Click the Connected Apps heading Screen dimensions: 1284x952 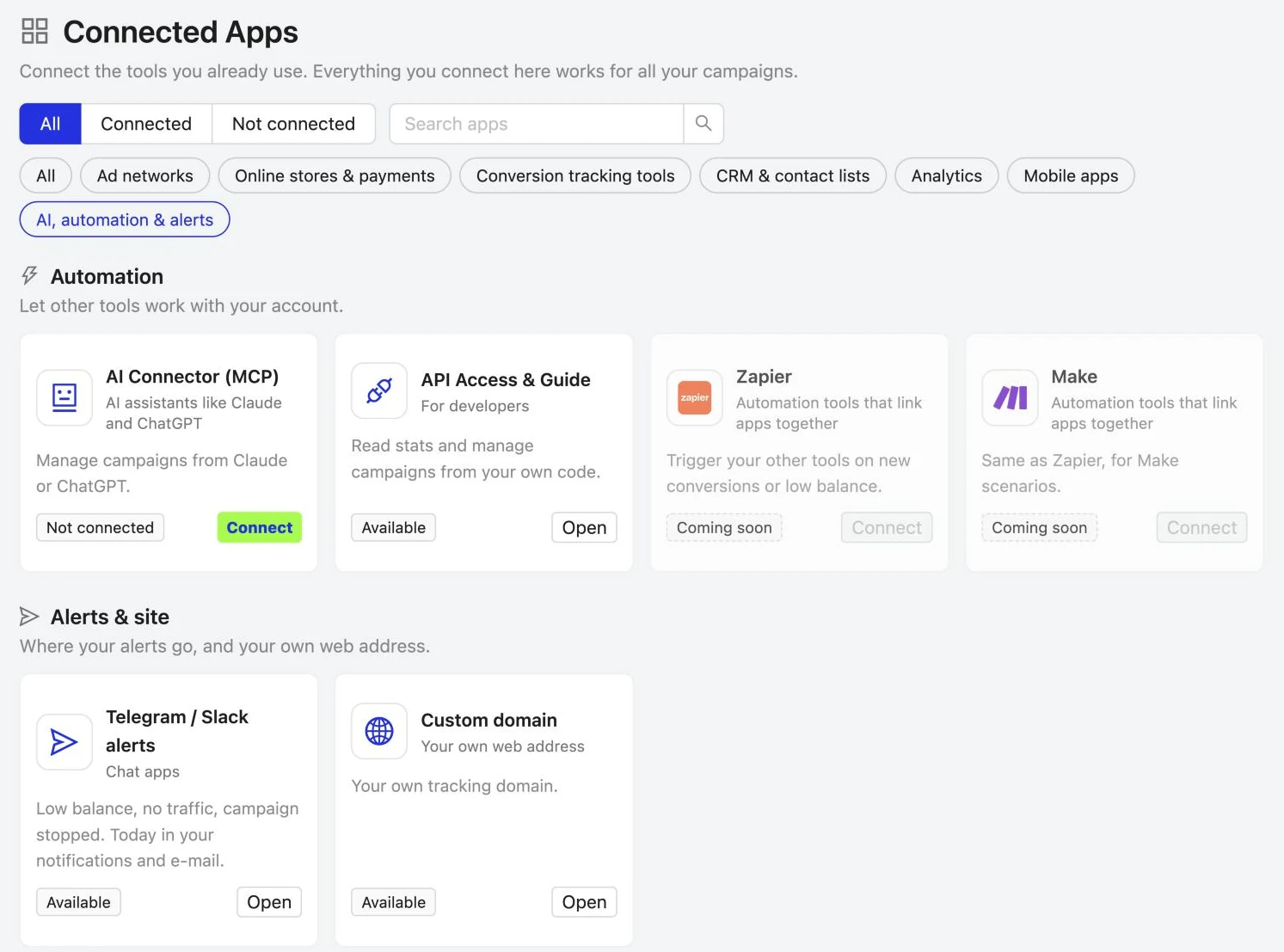point(181,32)
